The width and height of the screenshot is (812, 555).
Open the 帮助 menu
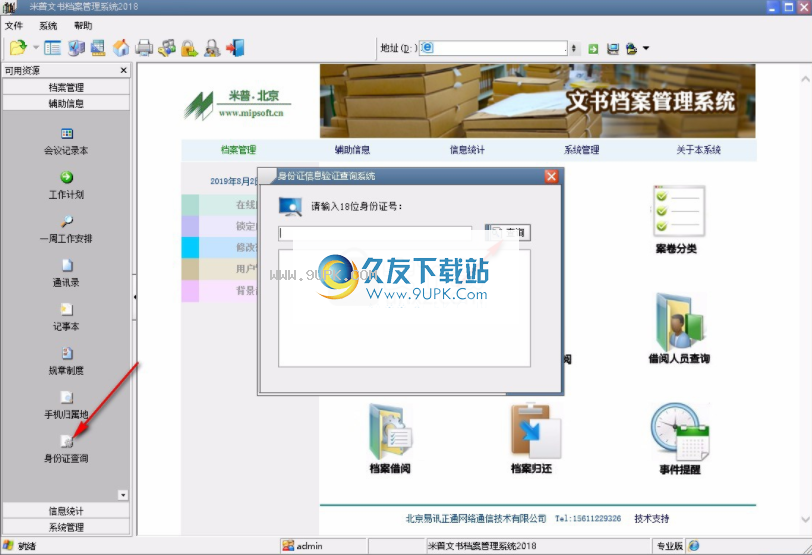[x=83, y=25]
